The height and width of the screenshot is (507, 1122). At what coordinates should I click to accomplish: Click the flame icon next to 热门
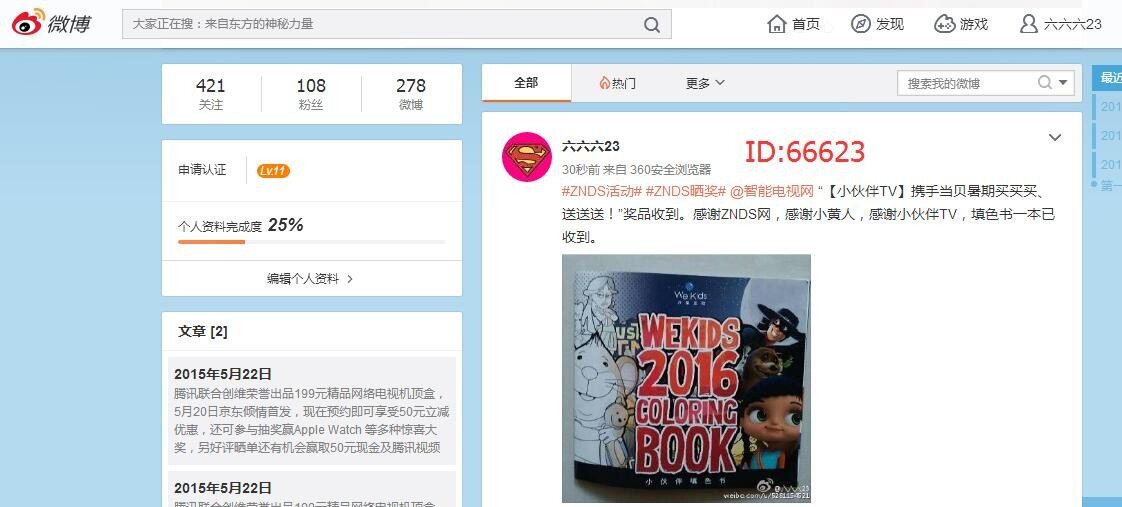coord(604,83)
